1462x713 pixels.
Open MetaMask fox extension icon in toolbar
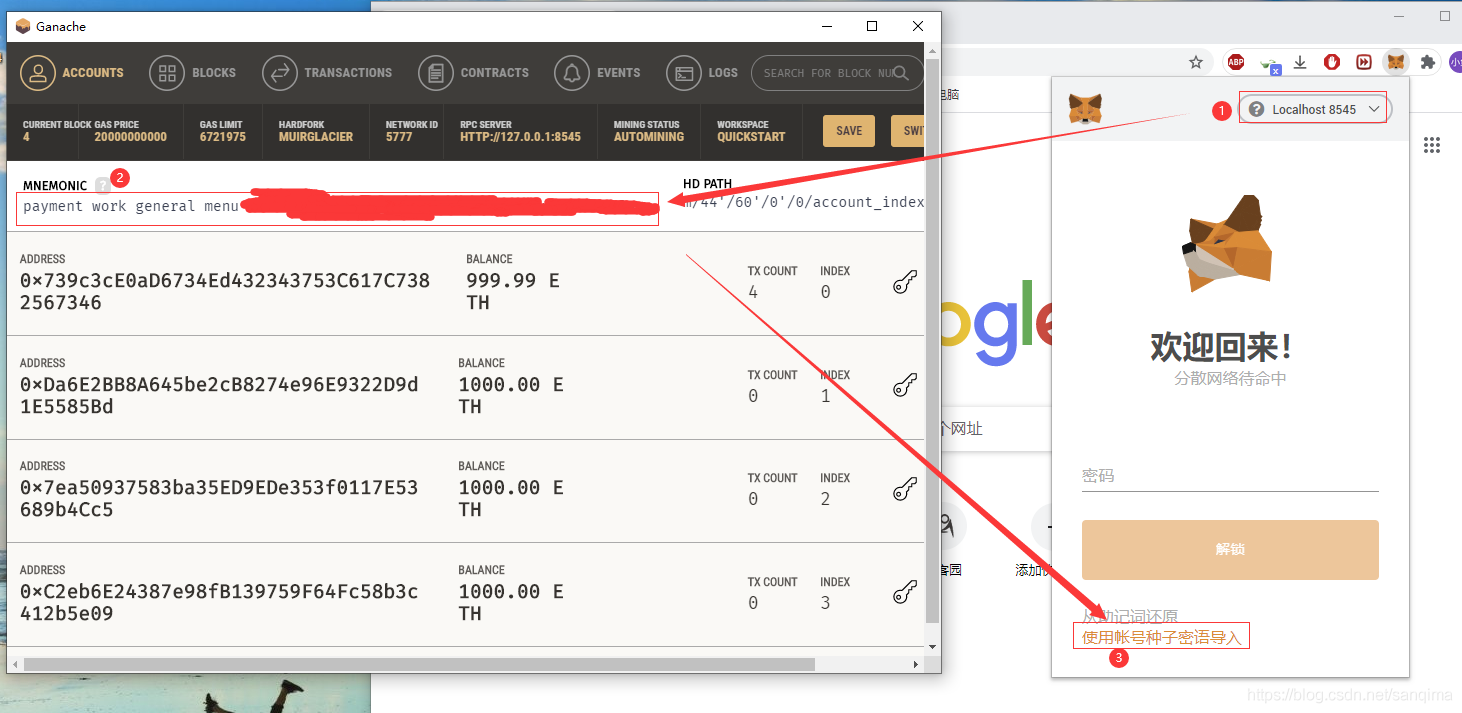(1395, 62)
